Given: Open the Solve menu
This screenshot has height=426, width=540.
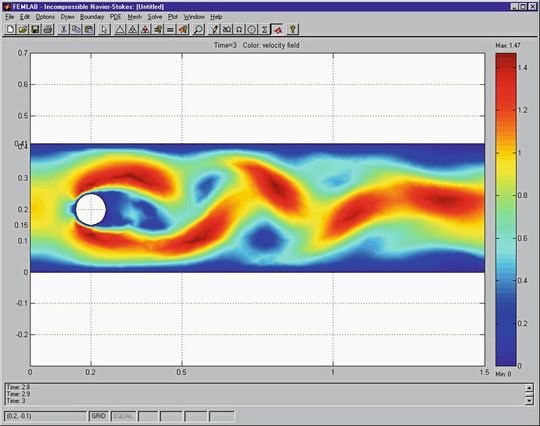Looking at the screenshot, I should tap(155, 17).
